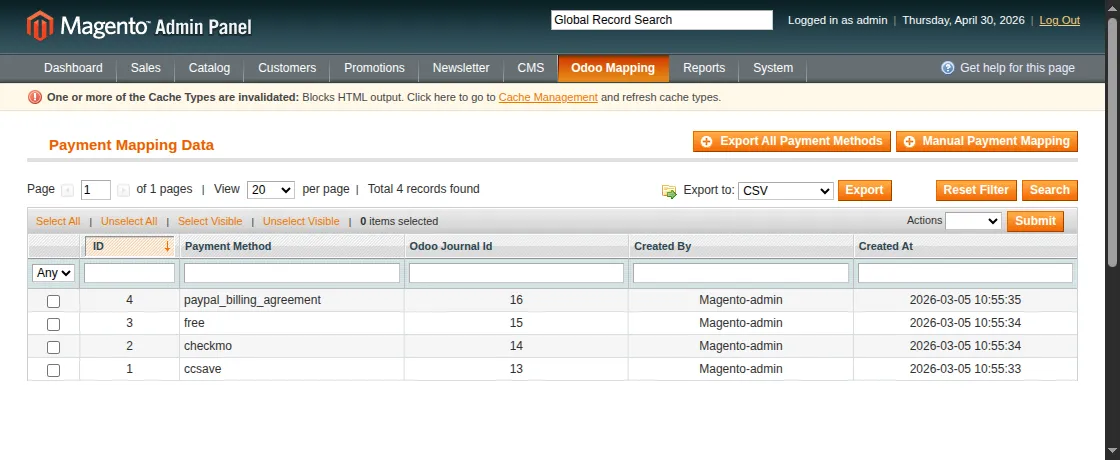The height and width of the screenshot is (460, 1120).
Task: Click timestamp 2026-03-05 10:55:35
Action: coord(965,300)
